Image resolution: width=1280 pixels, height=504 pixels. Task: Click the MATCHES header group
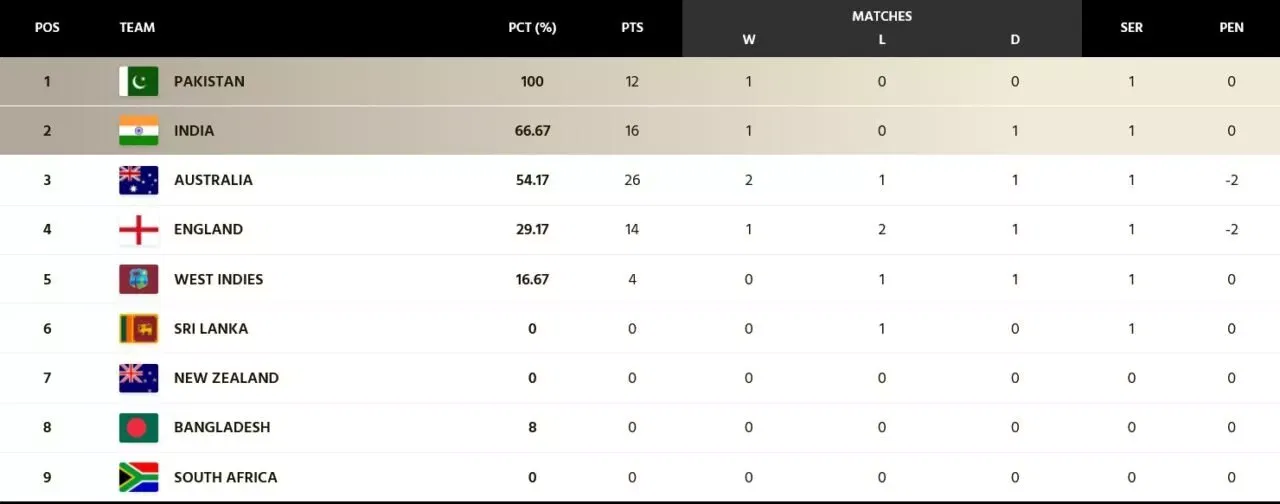pyautogui.click(x=881, y=16)
